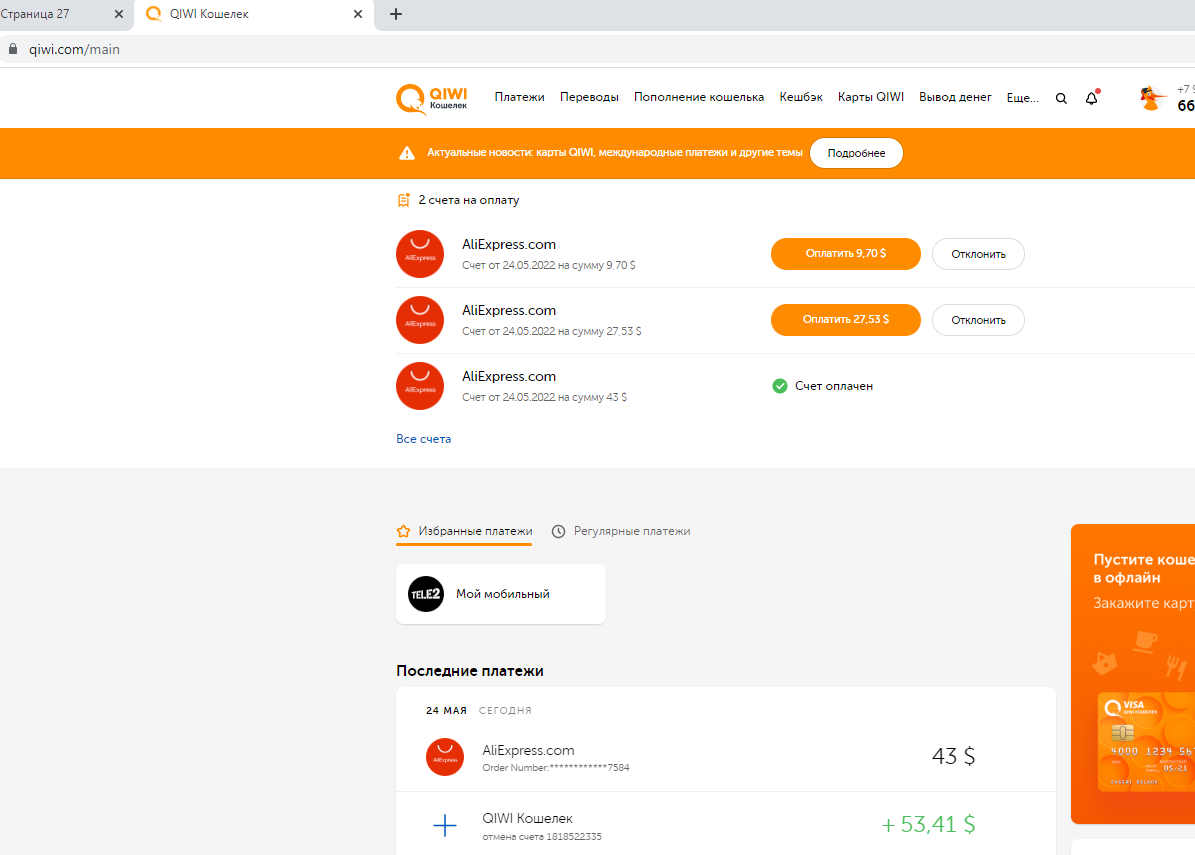Click AliExpress logo of paid 43 $ invoice
The width and height of the screenshot is (1195, 855).
tap(420, 386)
